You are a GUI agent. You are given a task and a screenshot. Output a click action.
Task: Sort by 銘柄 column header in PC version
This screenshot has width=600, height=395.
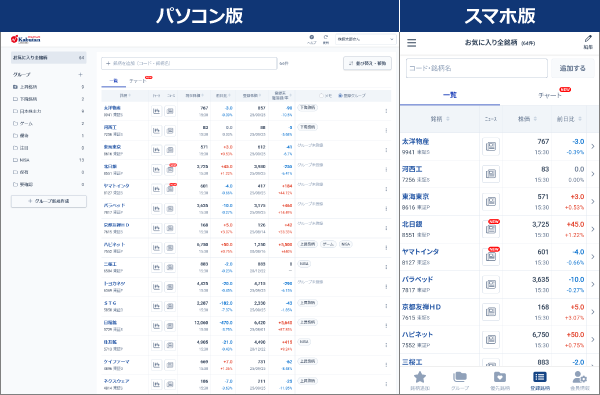point(124,96)
